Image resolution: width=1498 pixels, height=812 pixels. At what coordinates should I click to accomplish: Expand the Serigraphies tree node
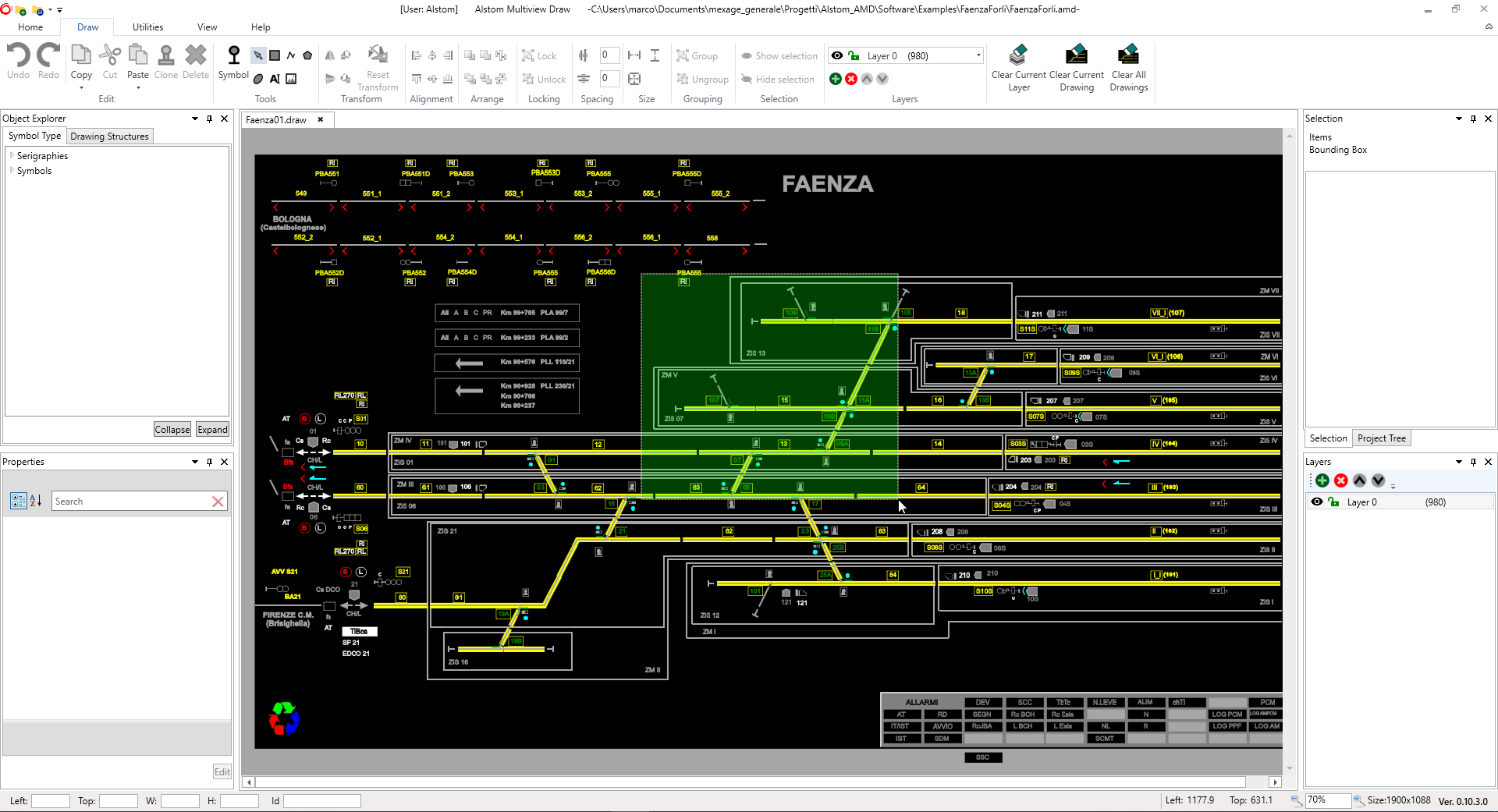tap(12, 155)
